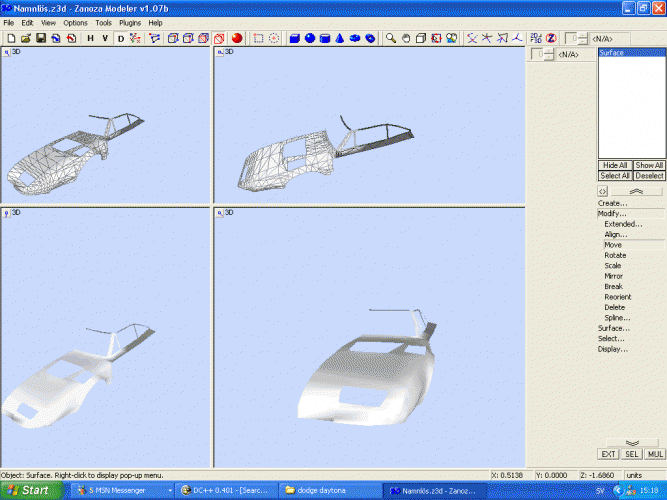Image resolution: width=667 pixels, height=500 pixels.
Task: Click the New file icon
Action: [10, 38]
